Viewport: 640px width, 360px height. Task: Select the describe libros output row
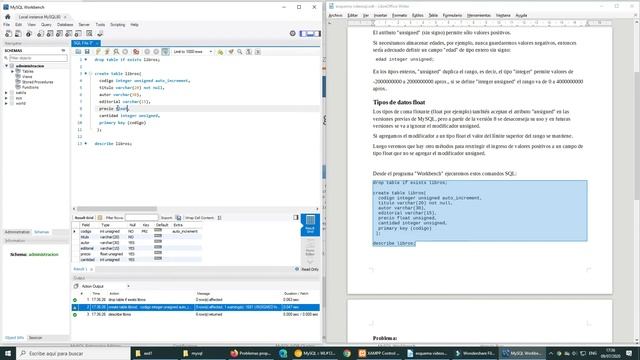click(x=196, y=315)
